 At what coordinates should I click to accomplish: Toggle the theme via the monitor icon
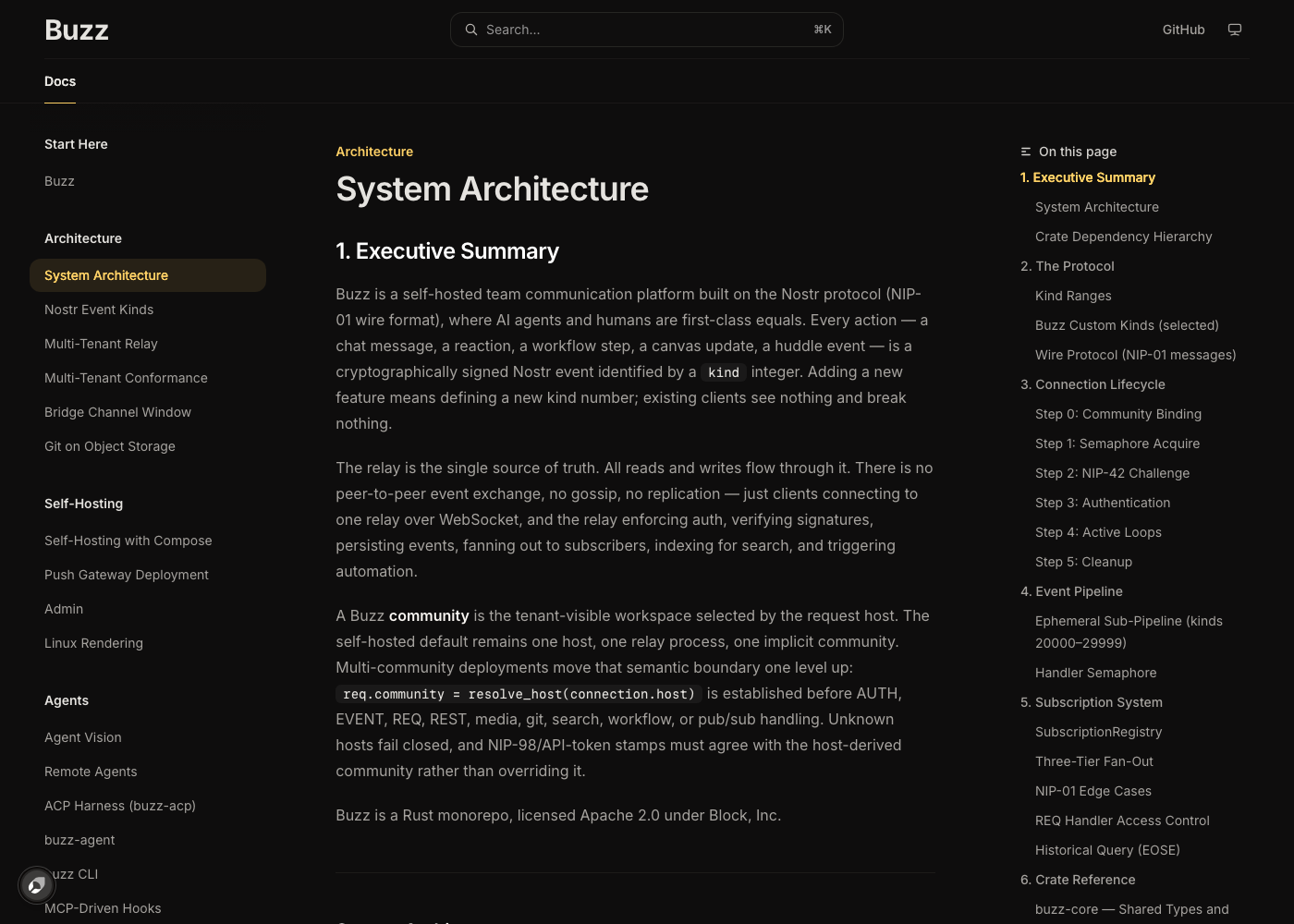(1235, 30)
